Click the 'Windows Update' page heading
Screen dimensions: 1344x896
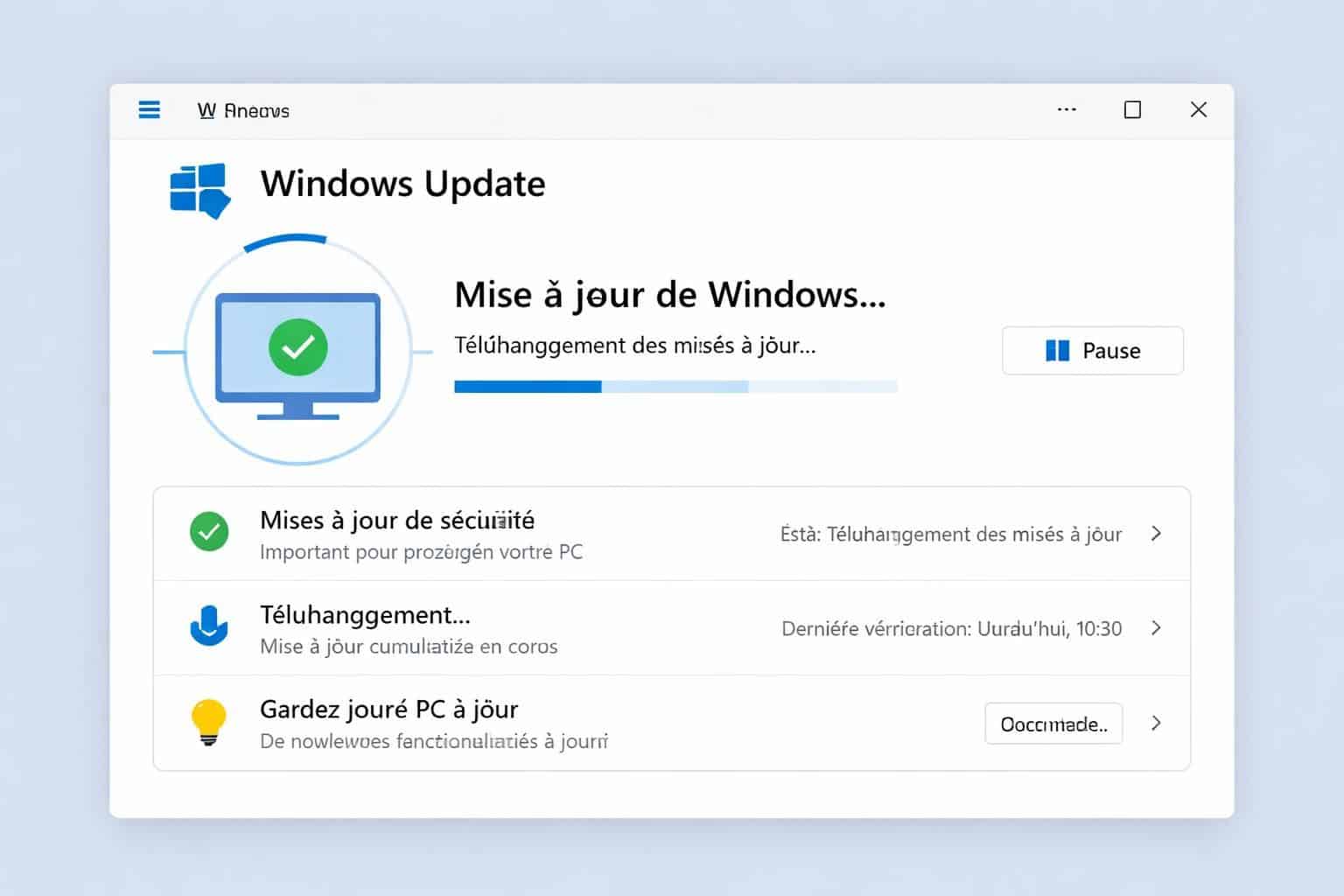point(402,185)
